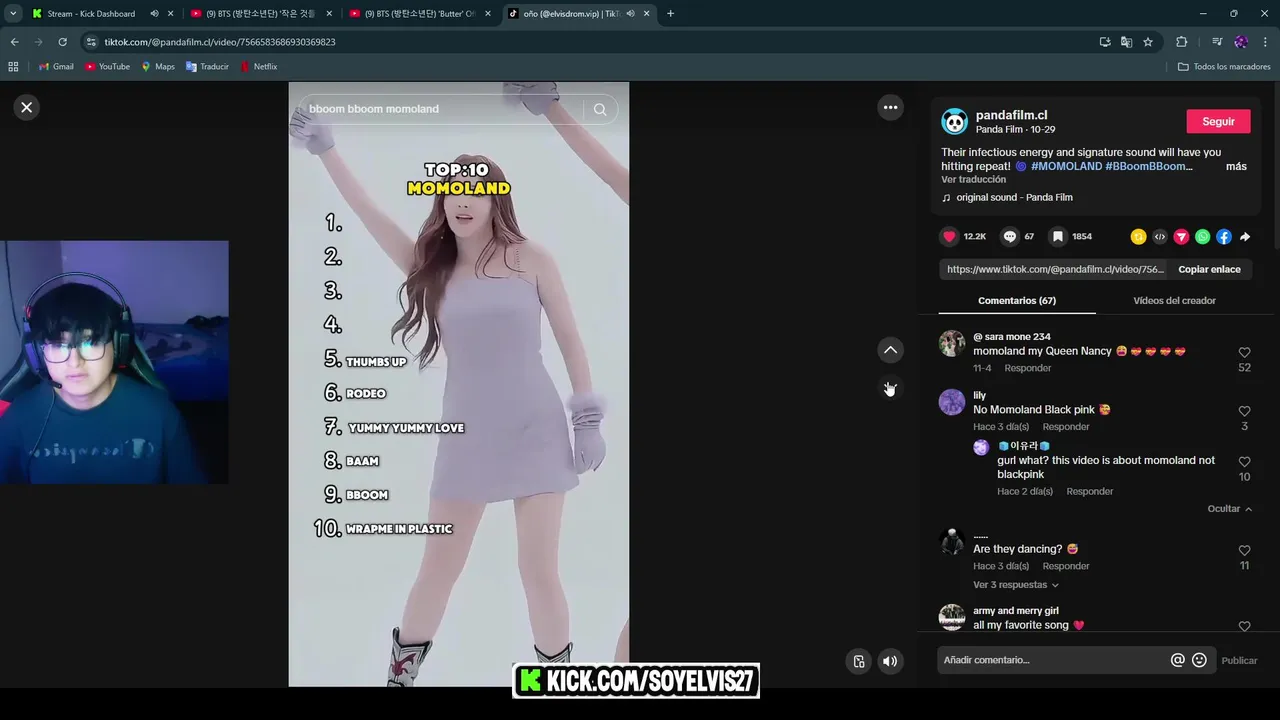1280x720 pixels.
Task: Open the Chrome media controls icon
Action: tap(1217, 42)
